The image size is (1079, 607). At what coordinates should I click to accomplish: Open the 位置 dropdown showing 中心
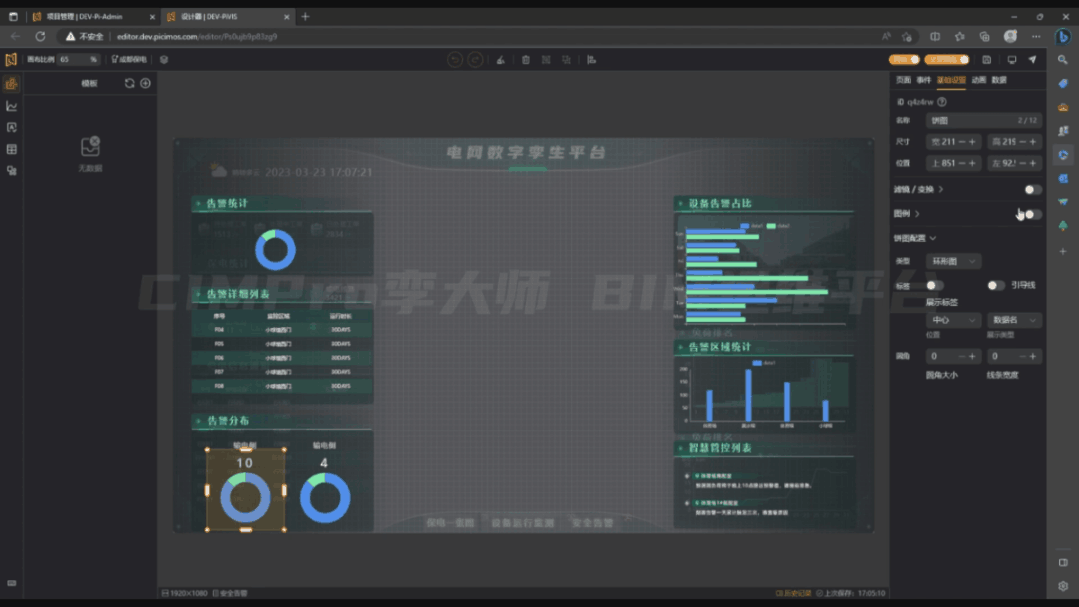952,320
